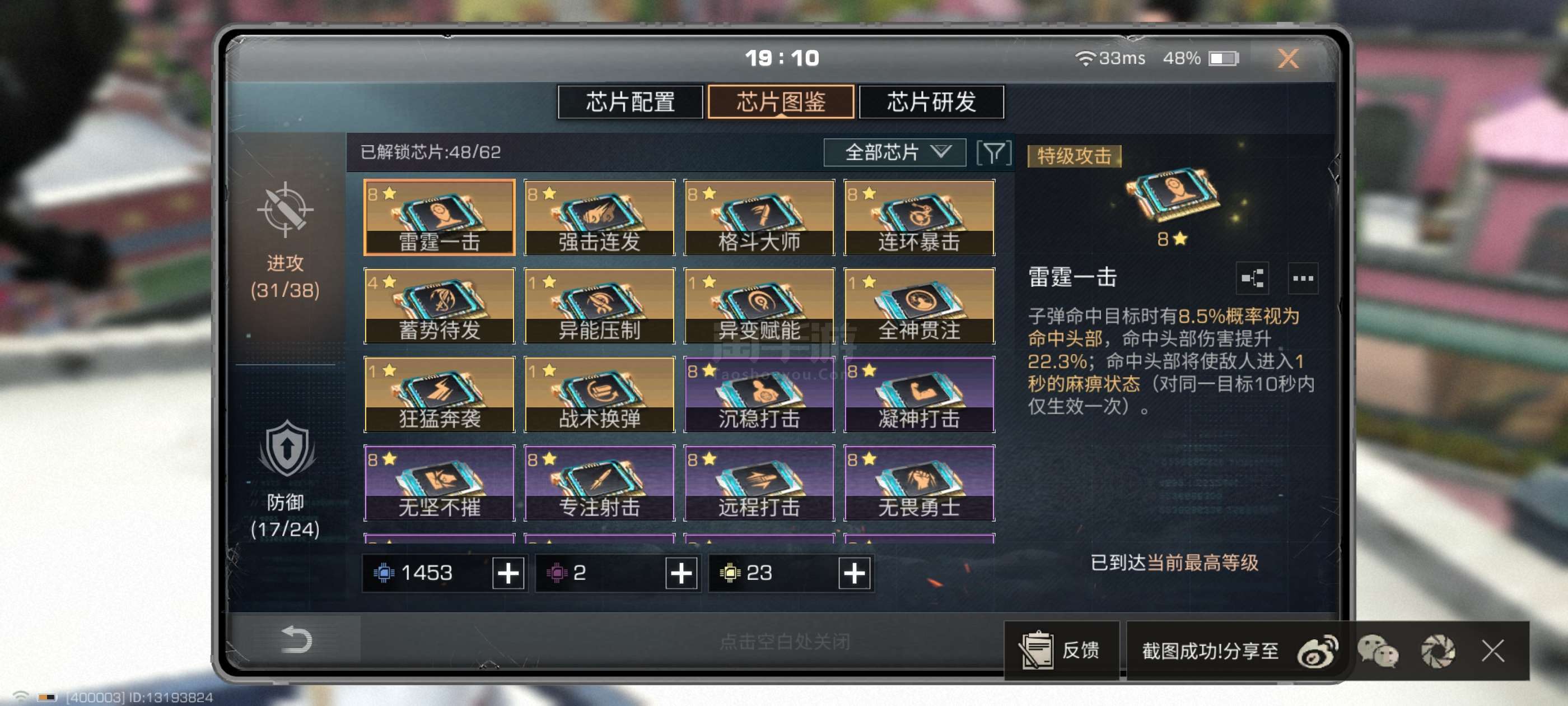Share screenshot to WeChat

(1378, 651)
